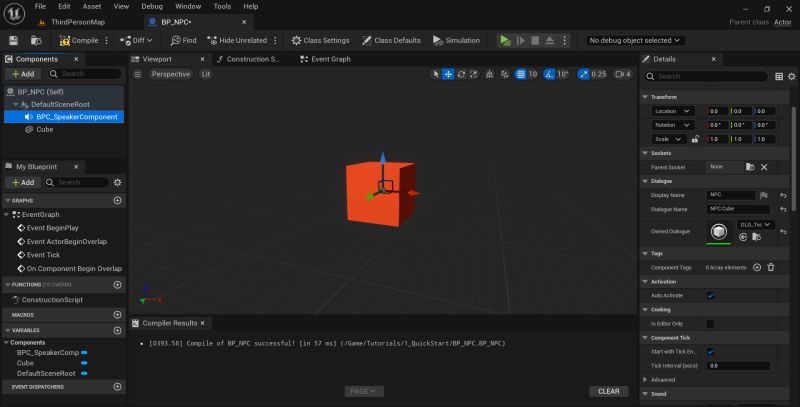
Task: Click the Stop simulation square button
Action: coord(535,40)
